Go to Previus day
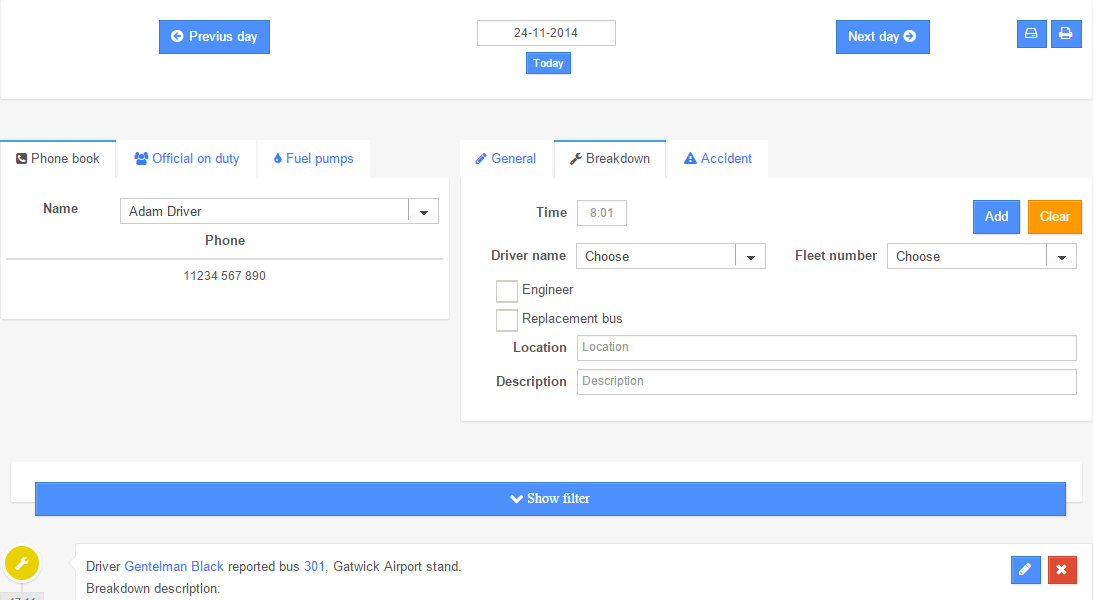This screenshot has height=600, width=1093. (x=214, y=37)
